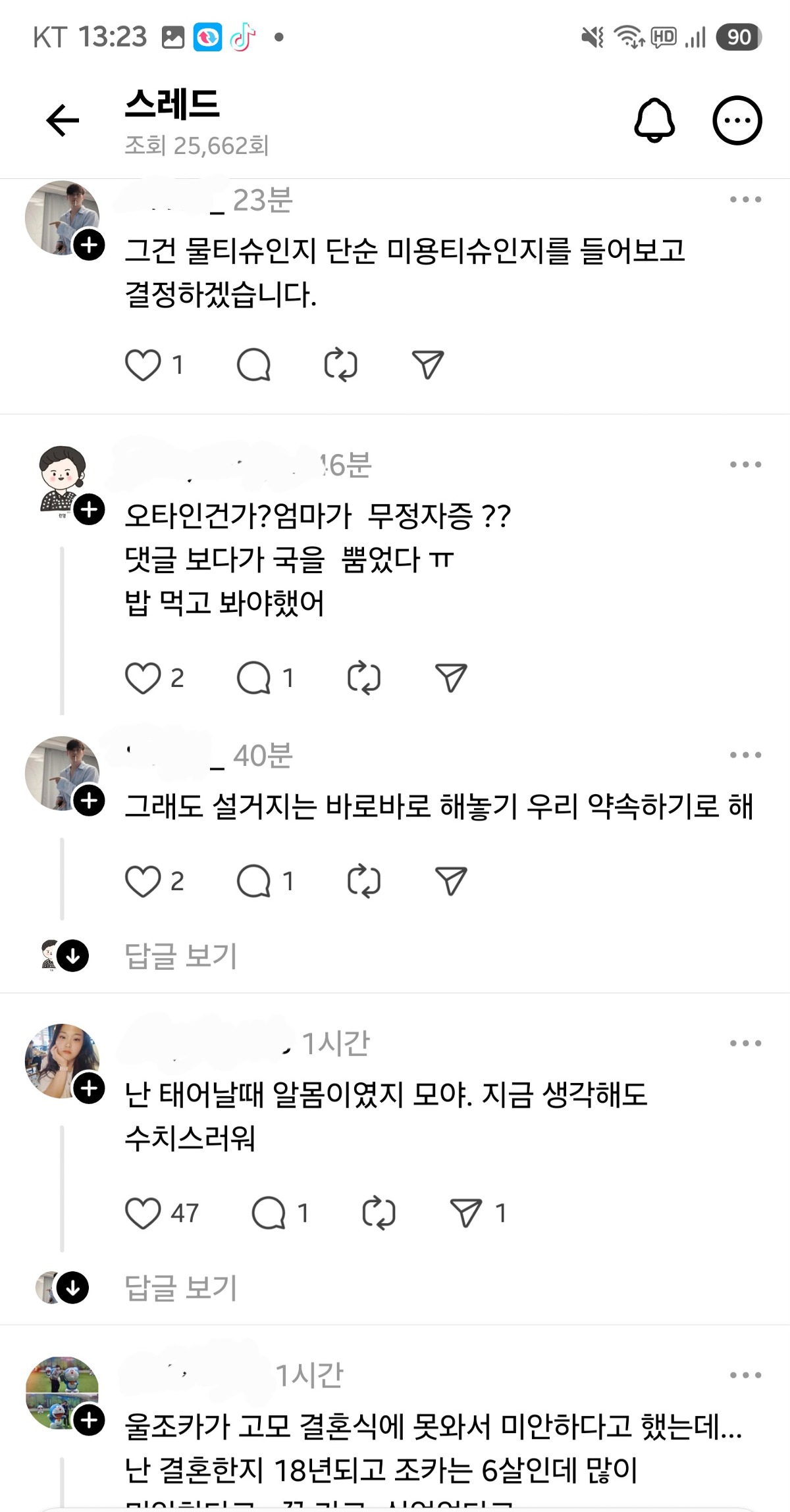This screenshot has height=1512, width=790.
Task: Tap the back arrow in the header
Action: (x=63, y=120)
